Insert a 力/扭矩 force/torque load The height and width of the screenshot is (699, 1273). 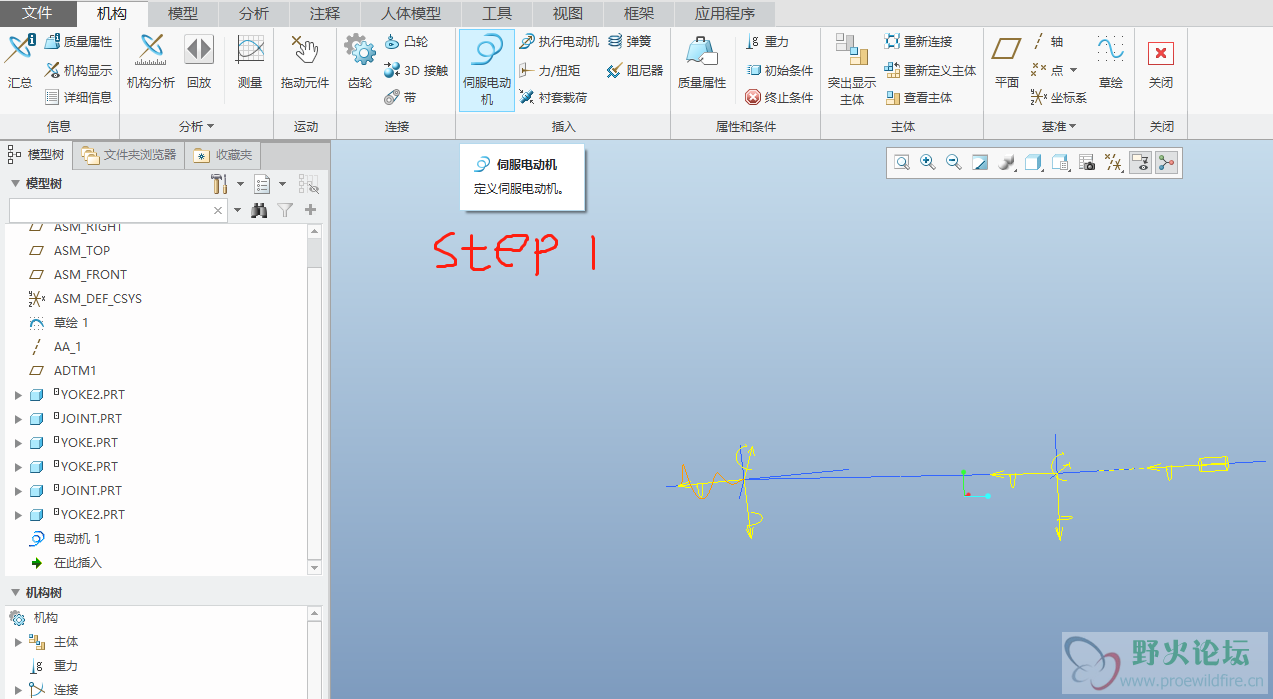click(550, 70)
